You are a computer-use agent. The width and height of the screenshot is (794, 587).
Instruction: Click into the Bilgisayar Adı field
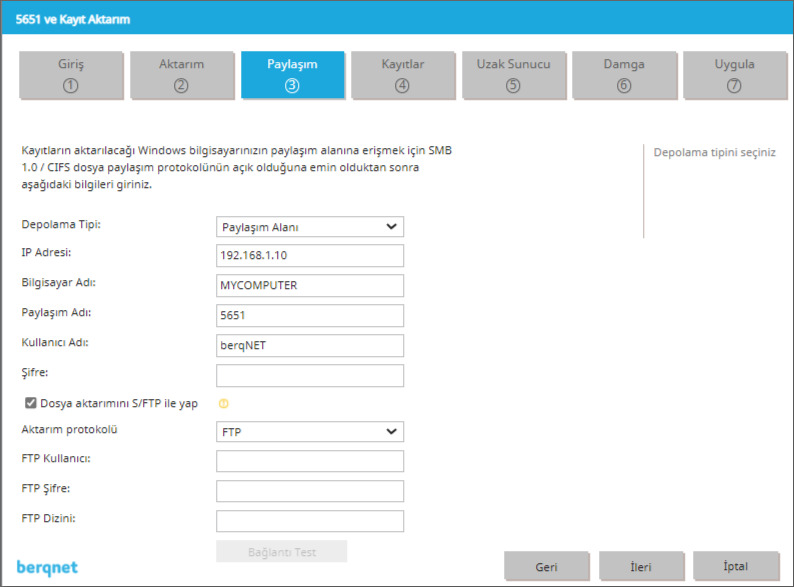pos(310,286)
